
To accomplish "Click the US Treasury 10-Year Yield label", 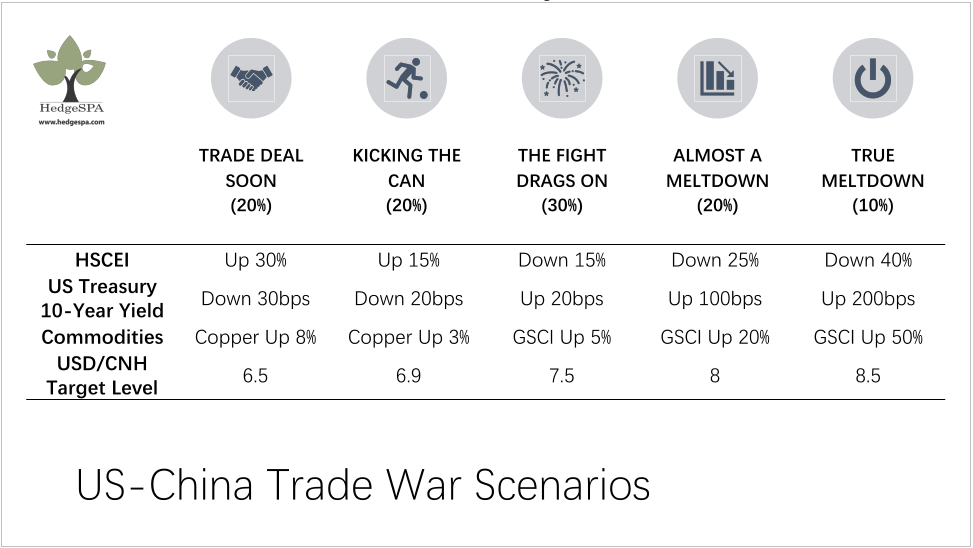I will [102, 299].
